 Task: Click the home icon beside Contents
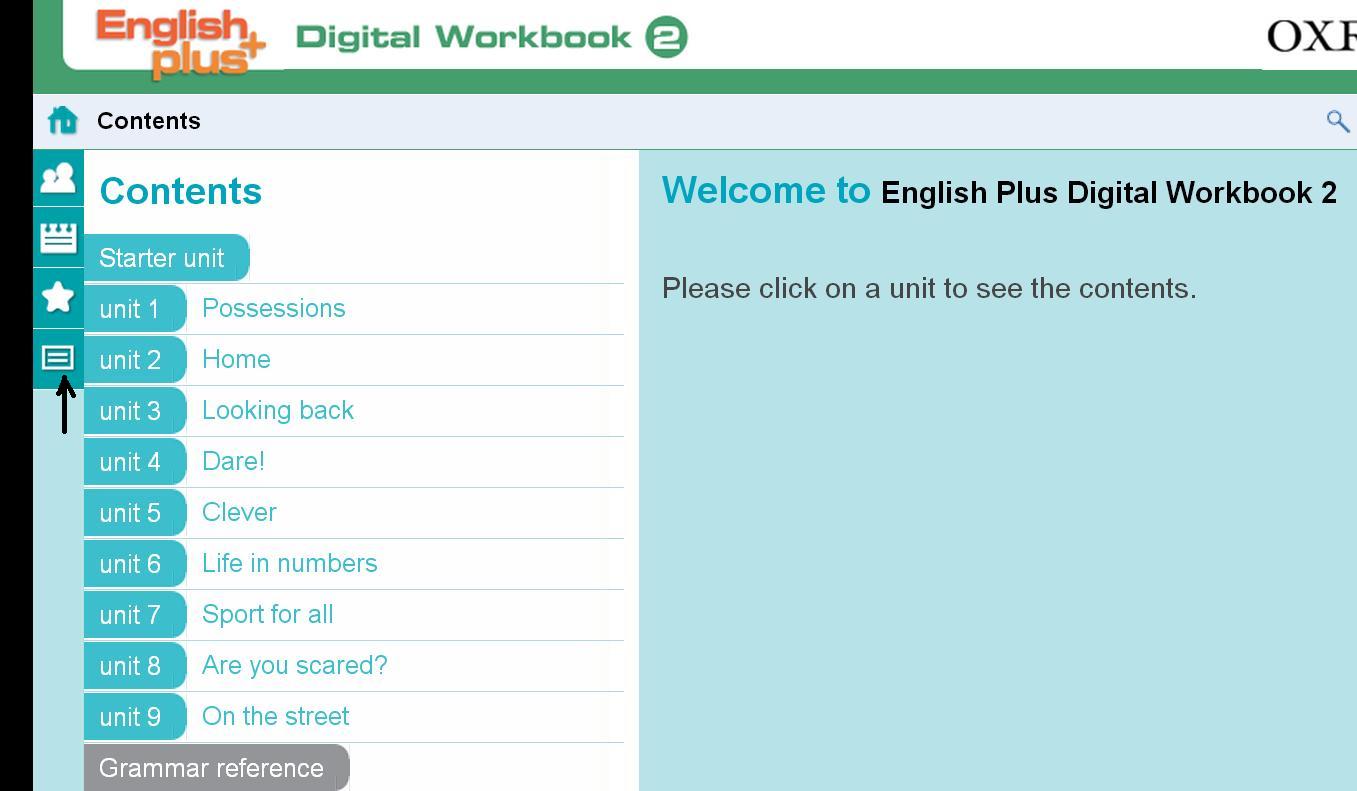pos(62,120)
